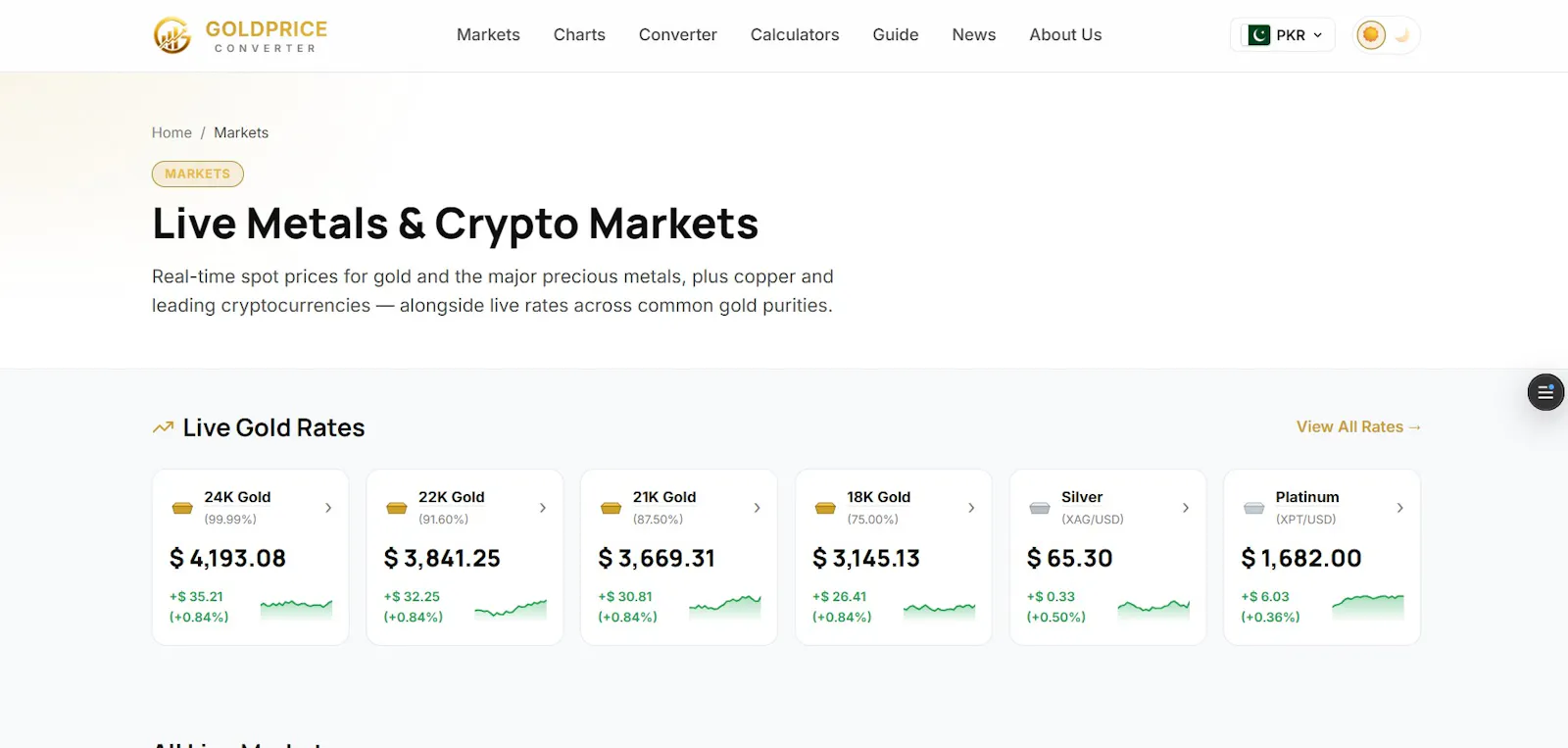Click the Live Metals & Crypto Markets heading
The width and height of the screenshot is (1568, 748).
[x=456, y=224]
